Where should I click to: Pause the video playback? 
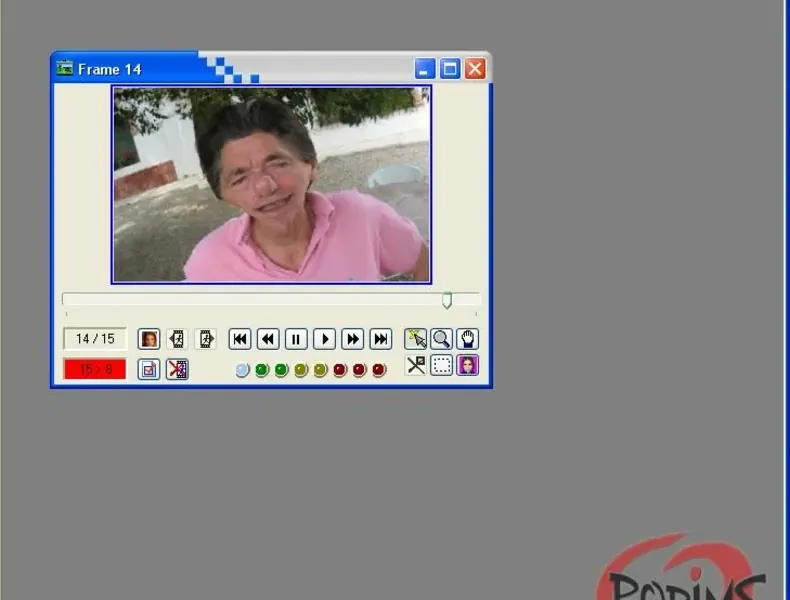click(296, 339)
